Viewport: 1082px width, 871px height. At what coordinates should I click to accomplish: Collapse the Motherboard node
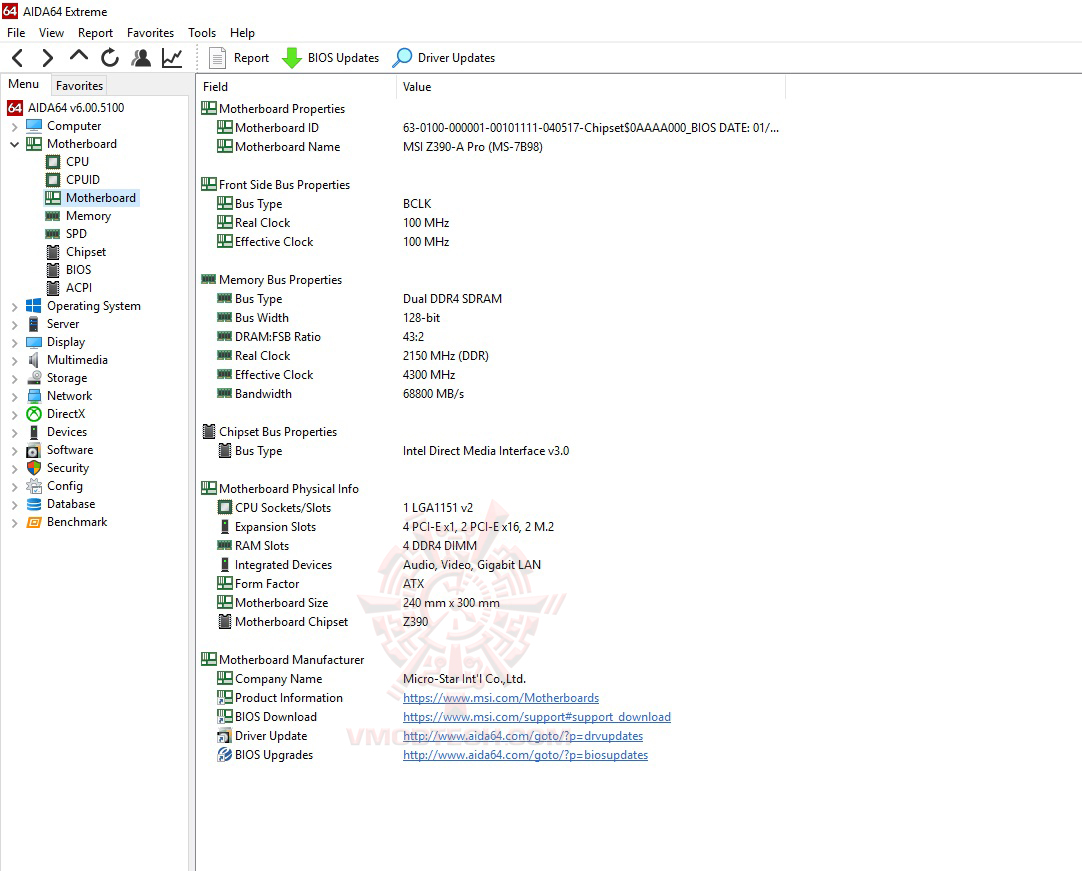pos(14,144)
